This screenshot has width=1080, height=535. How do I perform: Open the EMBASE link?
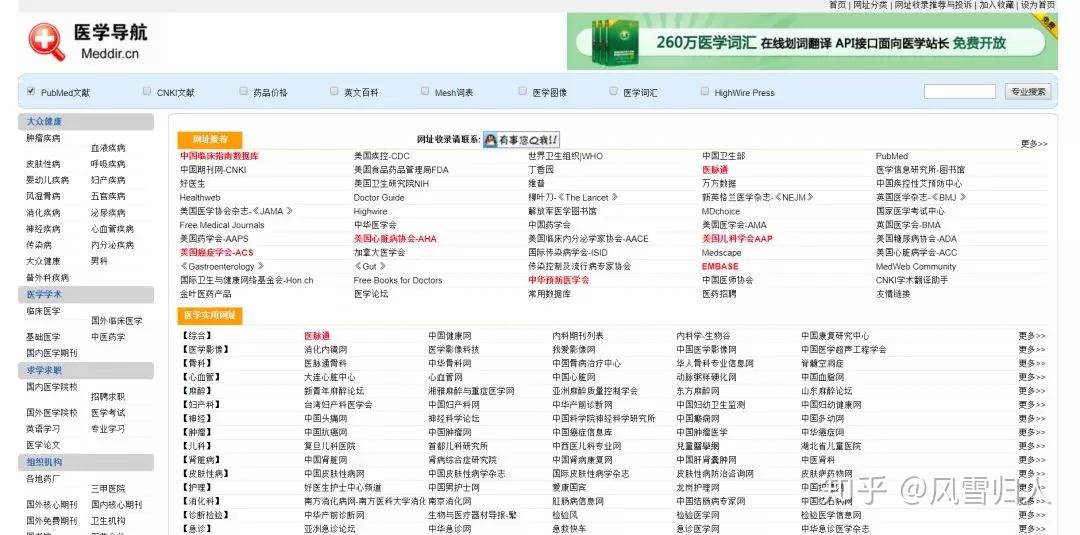(720, 266)
